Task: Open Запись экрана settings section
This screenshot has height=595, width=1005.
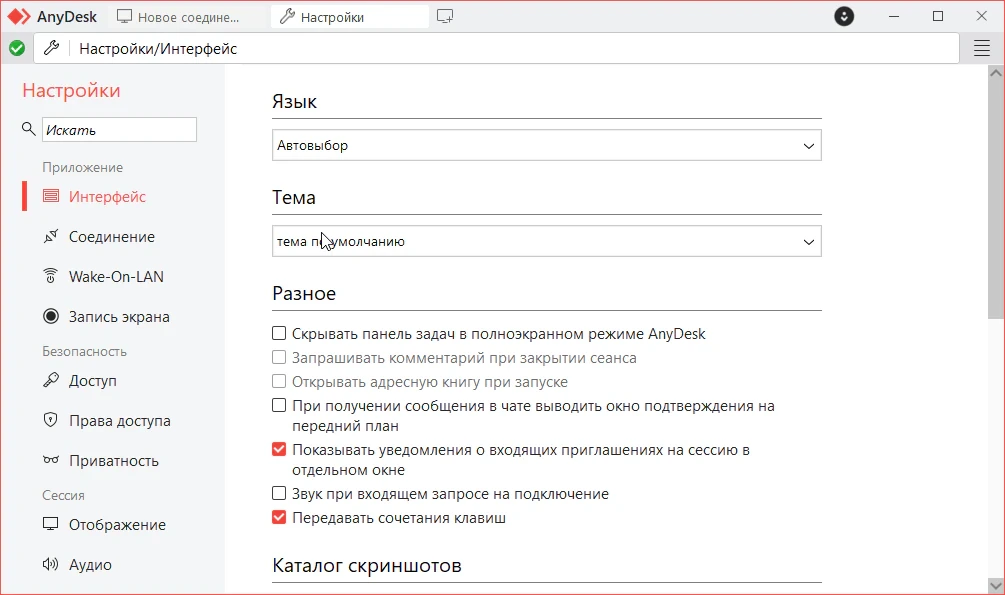Action: click(119, 317)
